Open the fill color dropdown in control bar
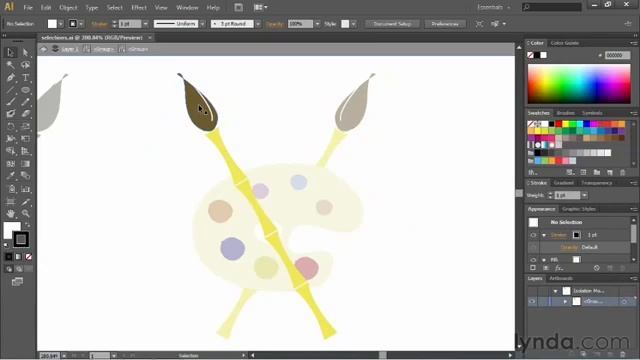This screenshot has height=360, width=640. pyautogui.click(x=61, y=24)
